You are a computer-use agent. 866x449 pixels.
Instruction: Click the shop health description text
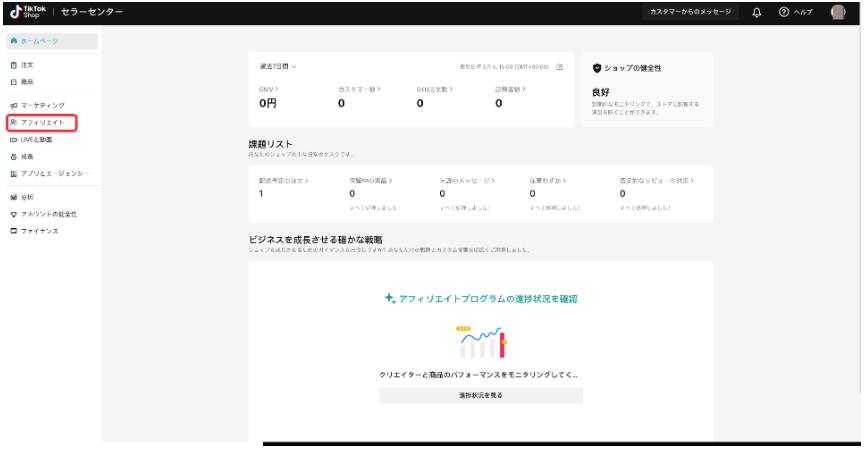(x=645, y=108)
